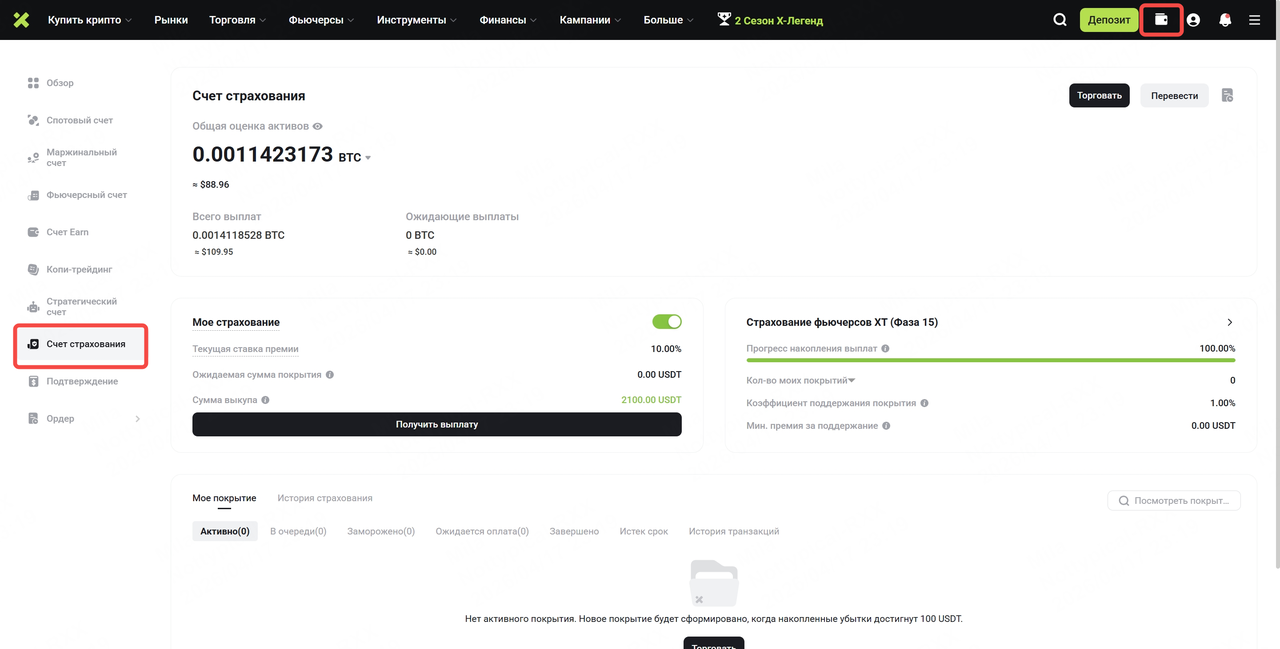The width and height of the screenshot is (1280, 649).
Task: Focus the Посмотреть покрыт... search field
Action: (1174, 500)
